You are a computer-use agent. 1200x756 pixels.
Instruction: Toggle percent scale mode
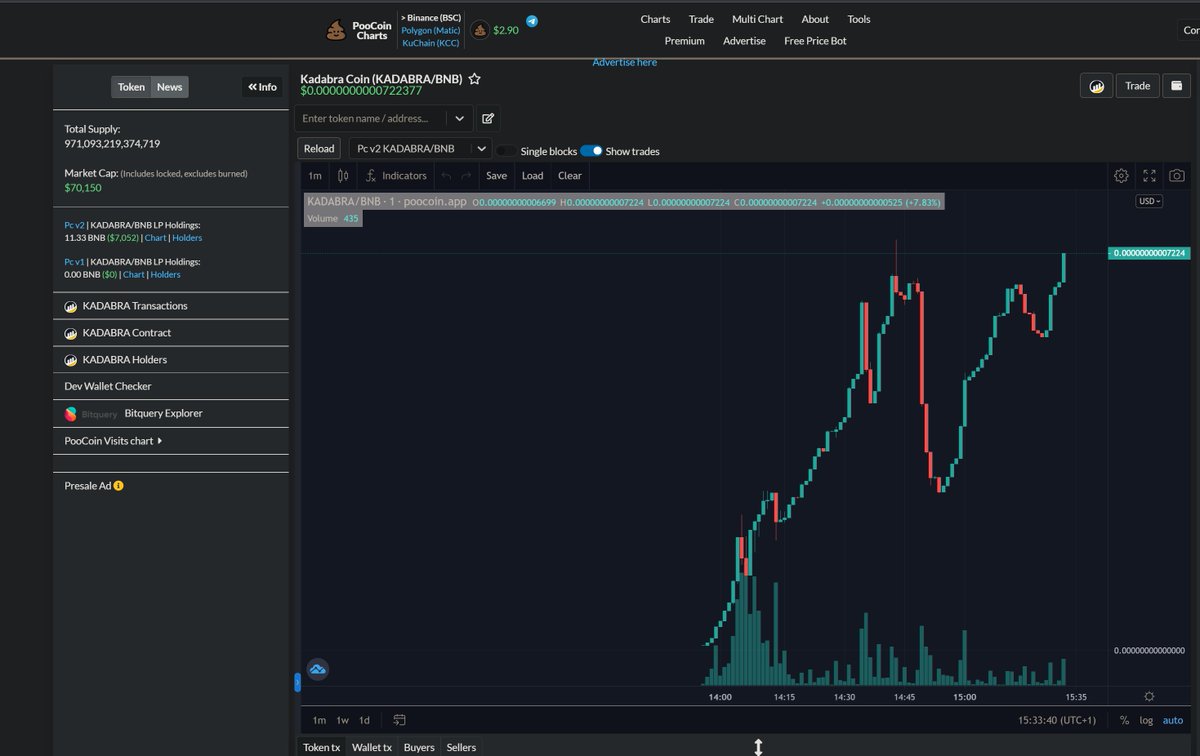point(1124,720)
